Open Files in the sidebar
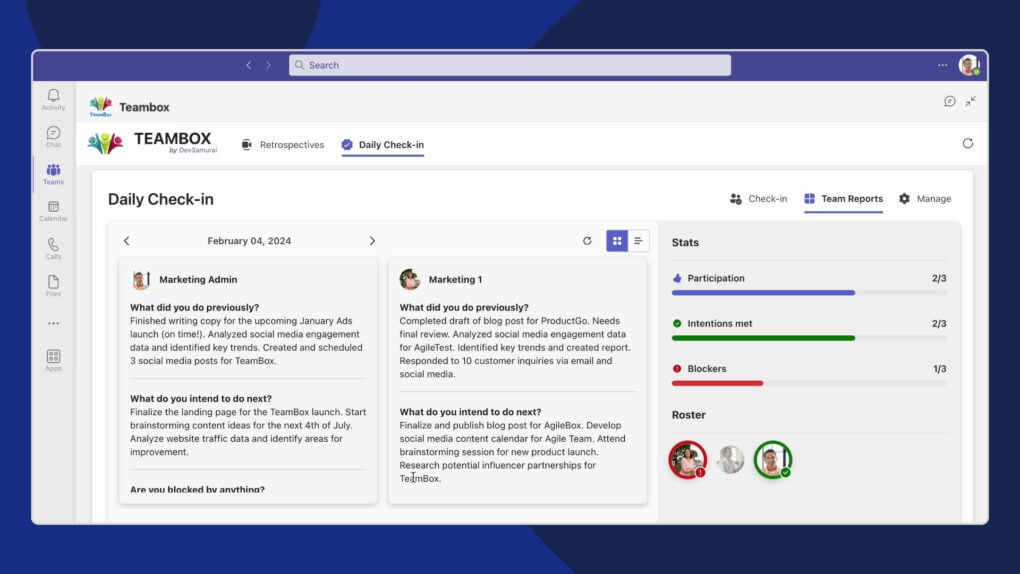This screenshot has height=574, width=1020. pos(53,286)
